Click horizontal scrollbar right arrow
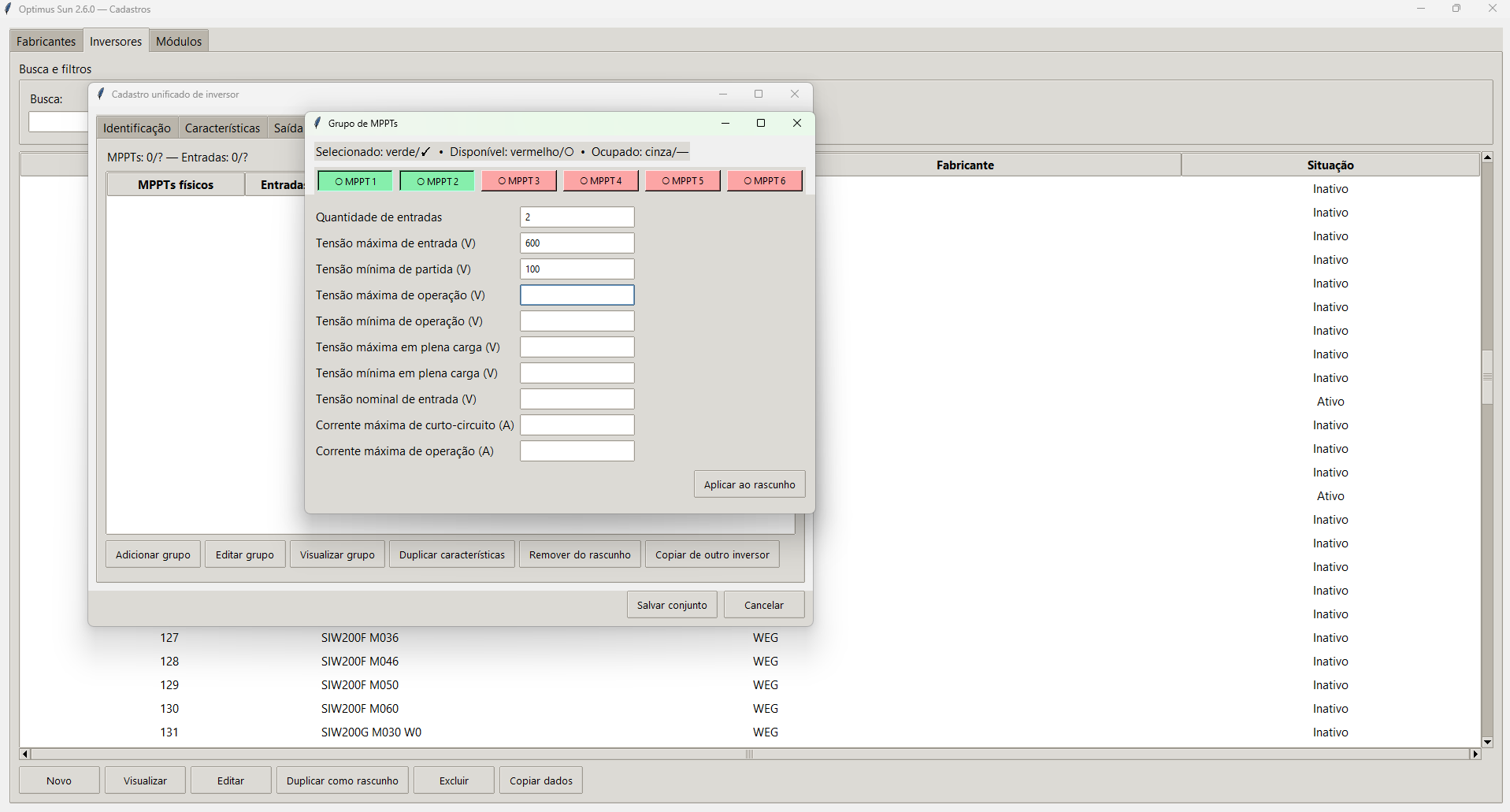This screenshot has width=1510, height=812. pos(1475,755)
